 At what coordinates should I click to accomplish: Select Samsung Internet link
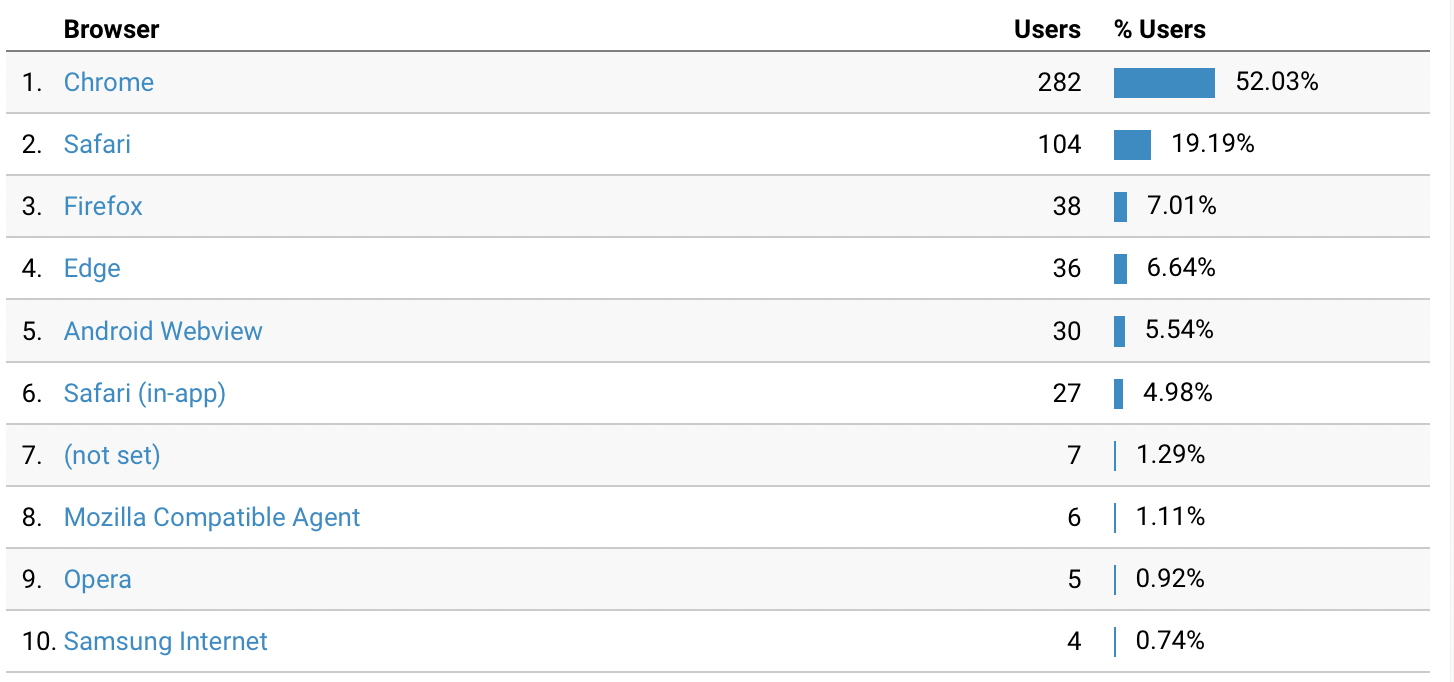[x=166, y=641]
